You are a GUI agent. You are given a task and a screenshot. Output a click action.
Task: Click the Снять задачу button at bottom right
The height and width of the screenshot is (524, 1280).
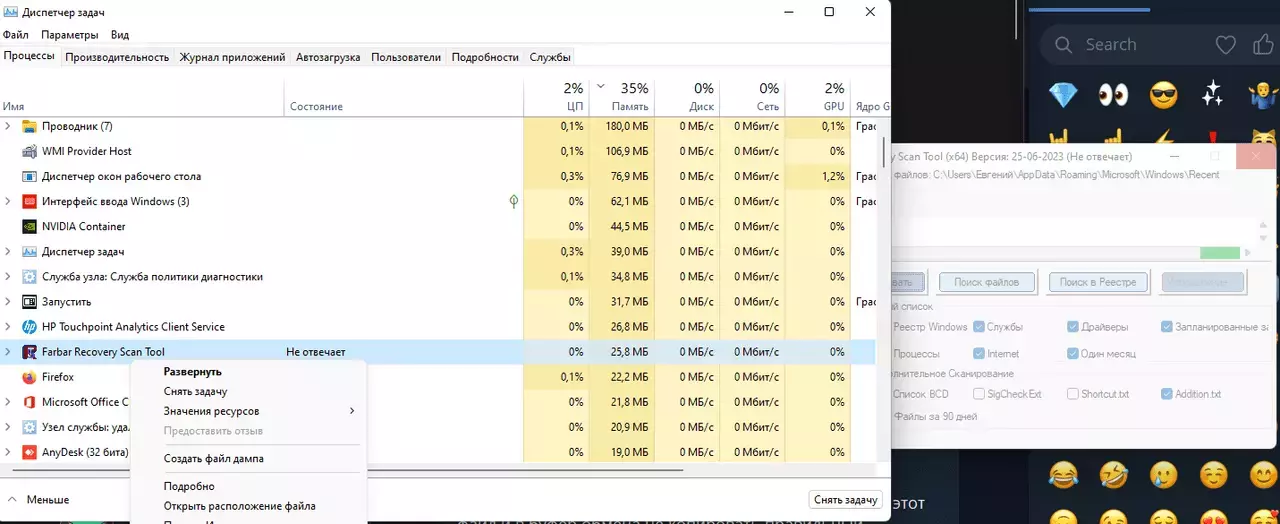coord(846,499)
